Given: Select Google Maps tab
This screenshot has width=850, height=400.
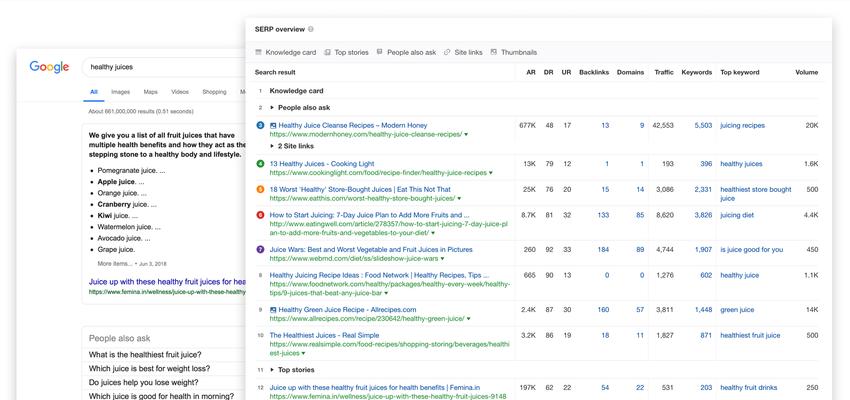Looking at the screenshot, I should click(151, 92).
